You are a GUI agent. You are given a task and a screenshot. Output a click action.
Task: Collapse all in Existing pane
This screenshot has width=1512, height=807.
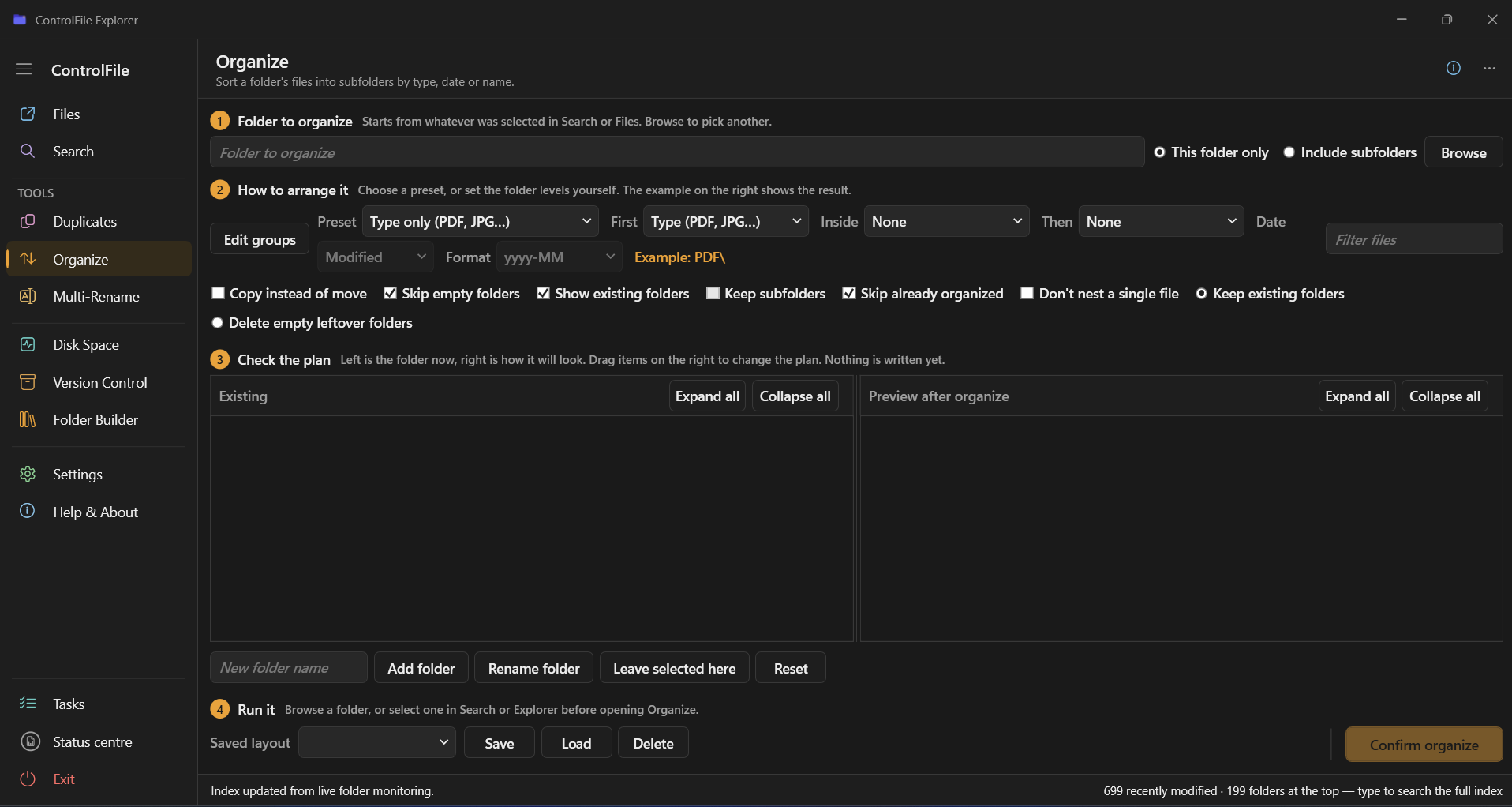click(x=795, y=396)
